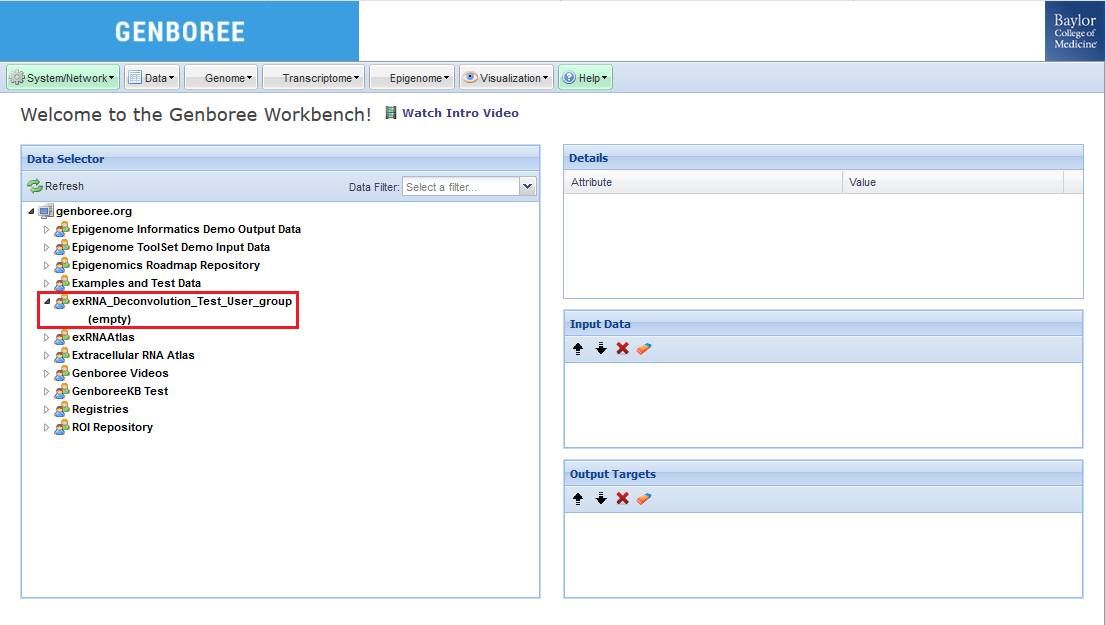Click move-down arrow in Input Data panel

pos(601,349)
